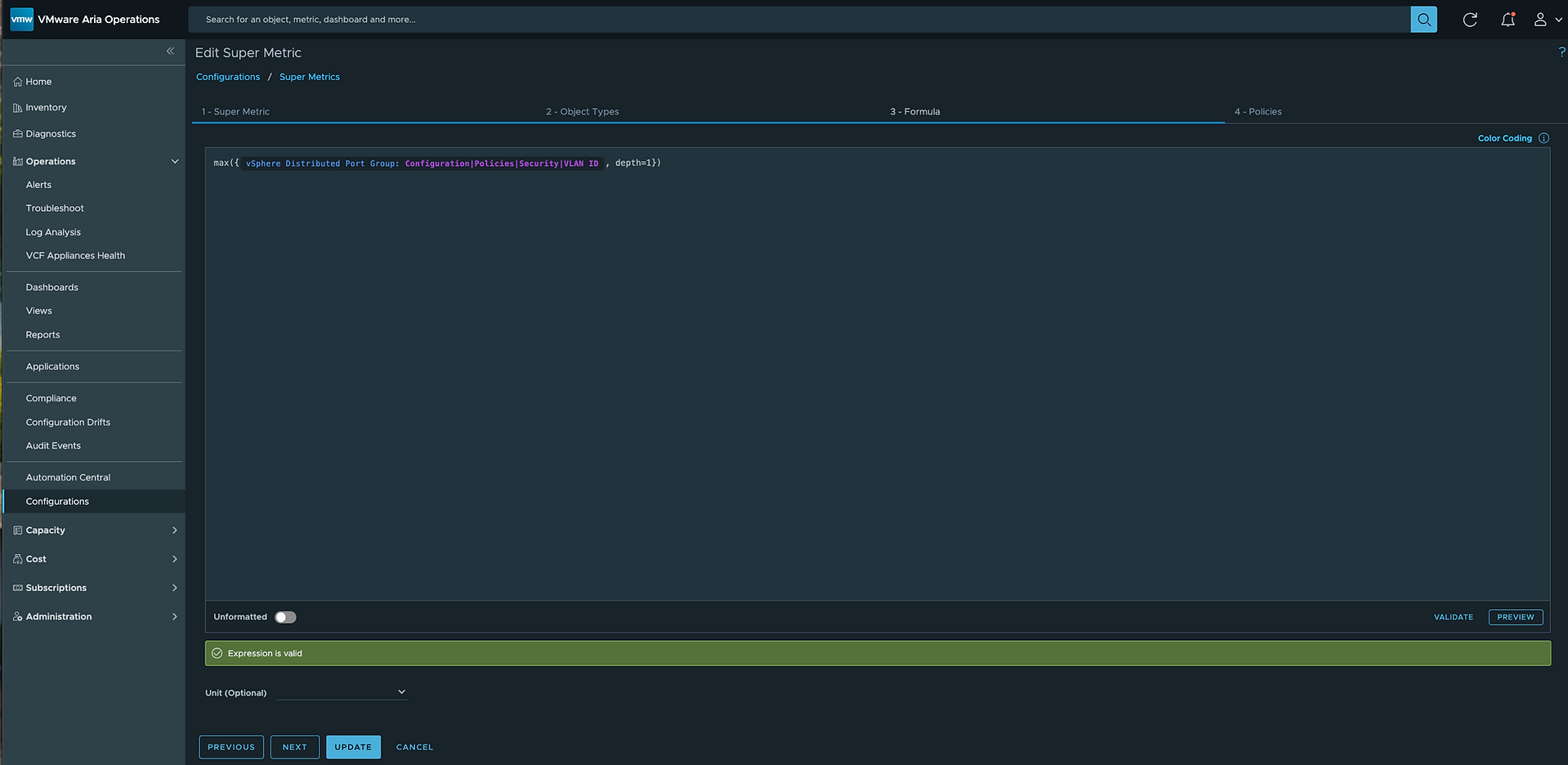The image size is (1568, 765).
Task: Open the help question mark icon
Action: coord(1561,51)
